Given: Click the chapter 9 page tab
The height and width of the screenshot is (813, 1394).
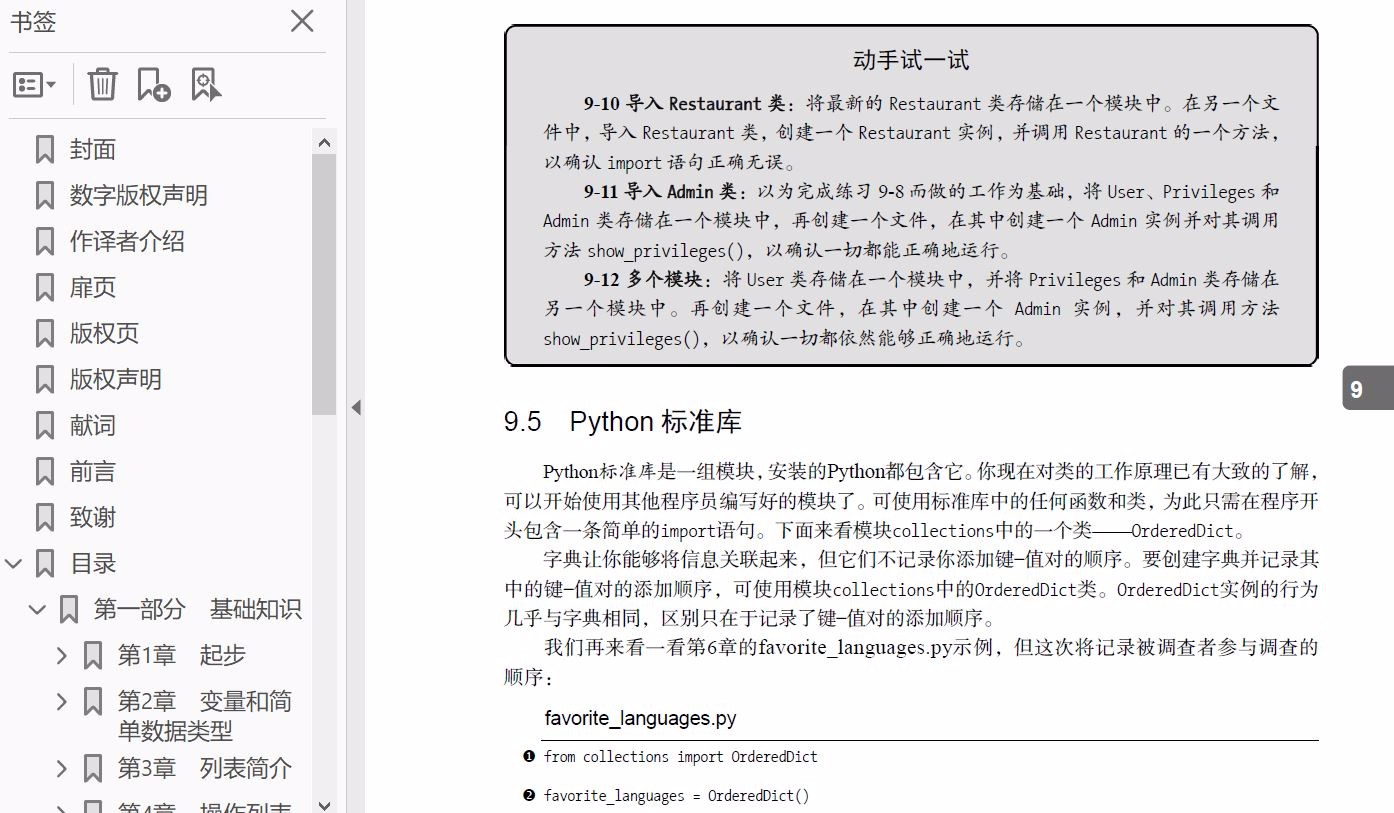Looking at the screenshot, I should pyautogui.click(x=1367, y=389).
